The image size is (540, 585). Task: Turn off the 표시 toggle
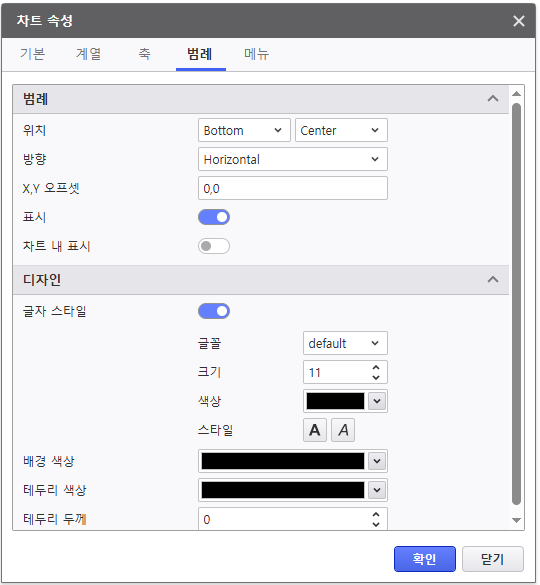tap(214, 217)
